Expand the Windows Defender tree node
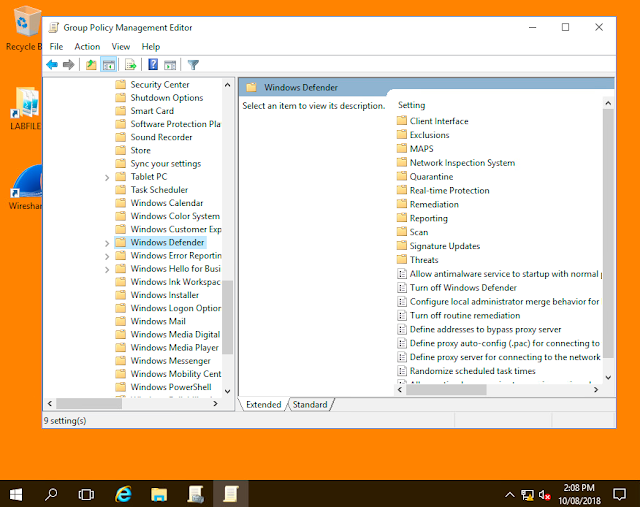 point(107,243)
